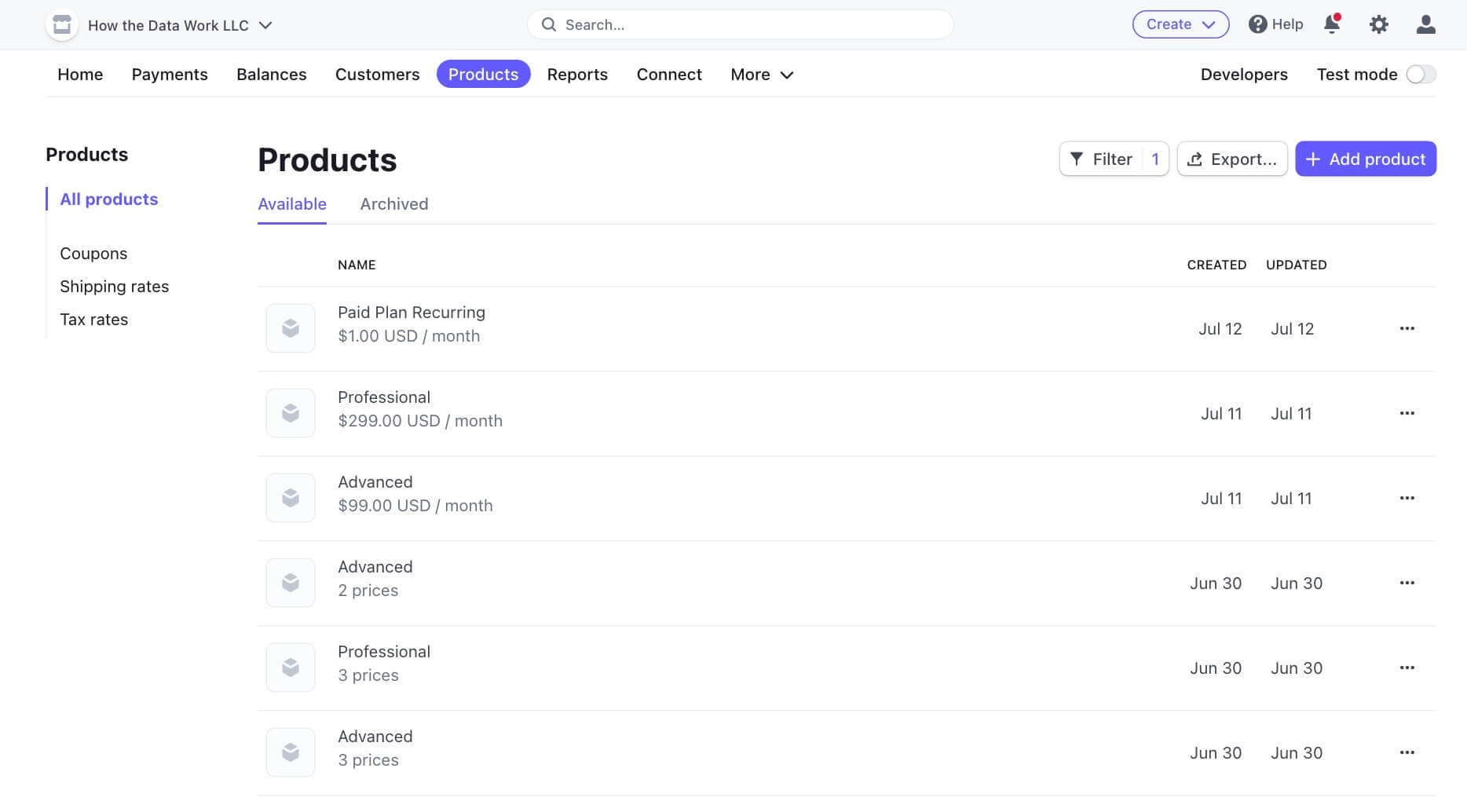
Task: Click the $99.00 Advanced product thumbnail icon
Action: 291,498
